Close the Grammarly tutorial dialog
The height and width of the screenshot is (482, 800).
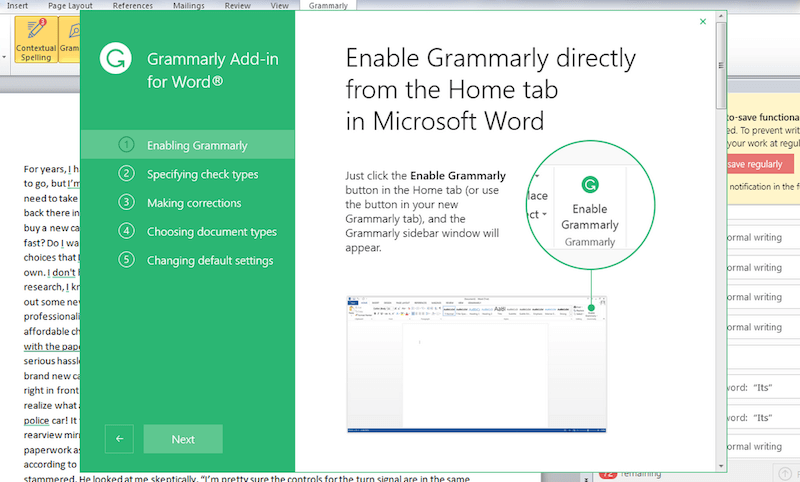pos(703,21)
